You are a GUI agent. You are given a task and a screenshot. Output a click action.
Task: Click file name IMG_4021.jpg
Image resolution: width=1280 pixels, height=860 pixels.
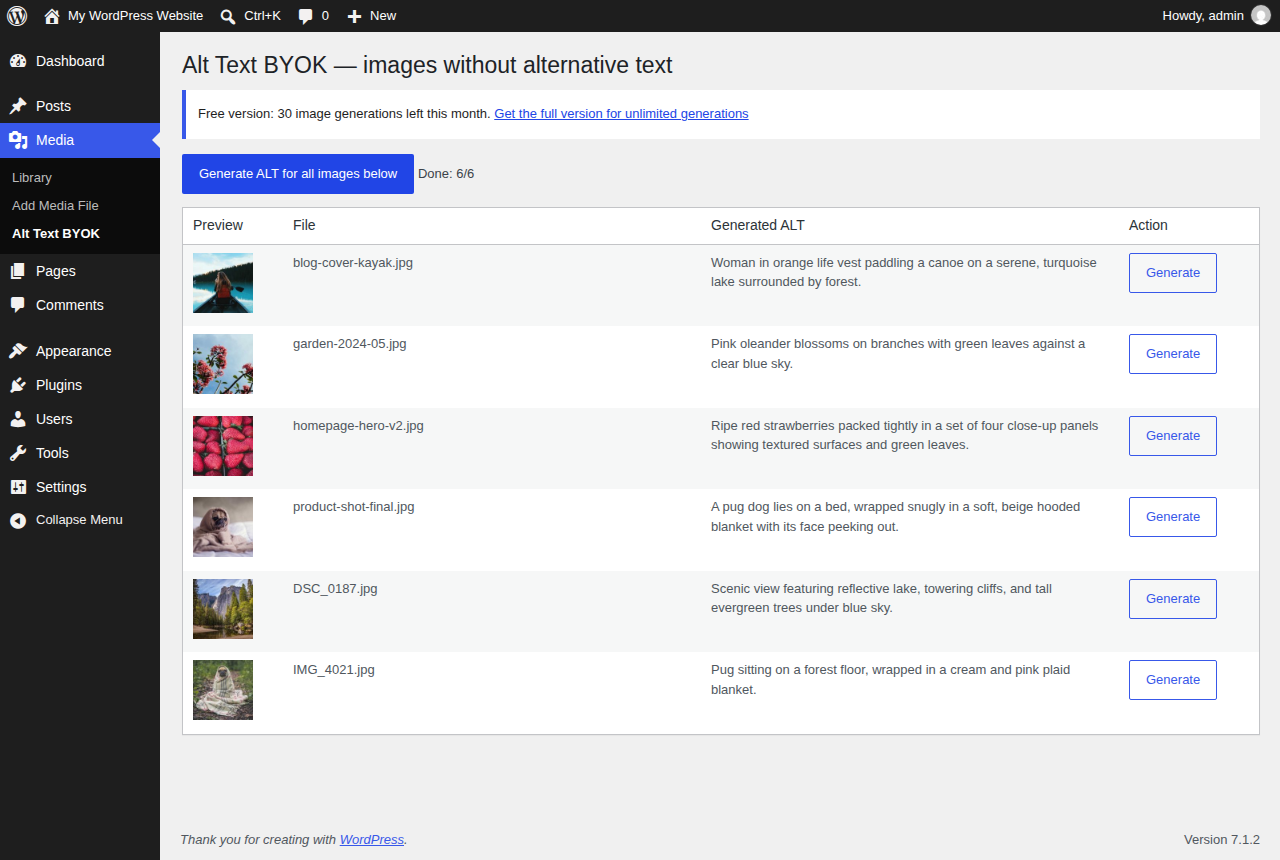[x=334, y=670]
